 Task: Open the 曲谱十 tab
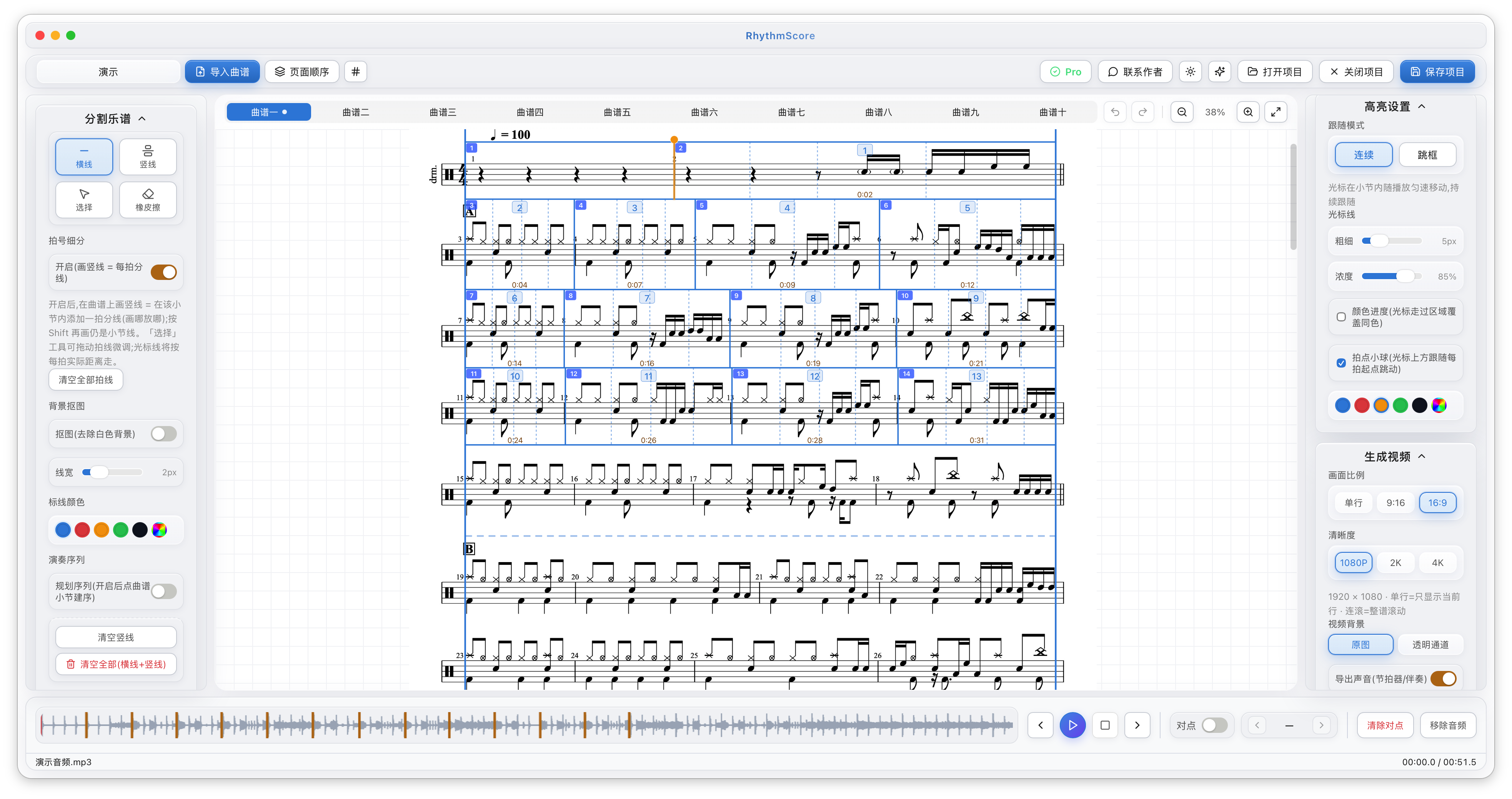(1052, 112)
